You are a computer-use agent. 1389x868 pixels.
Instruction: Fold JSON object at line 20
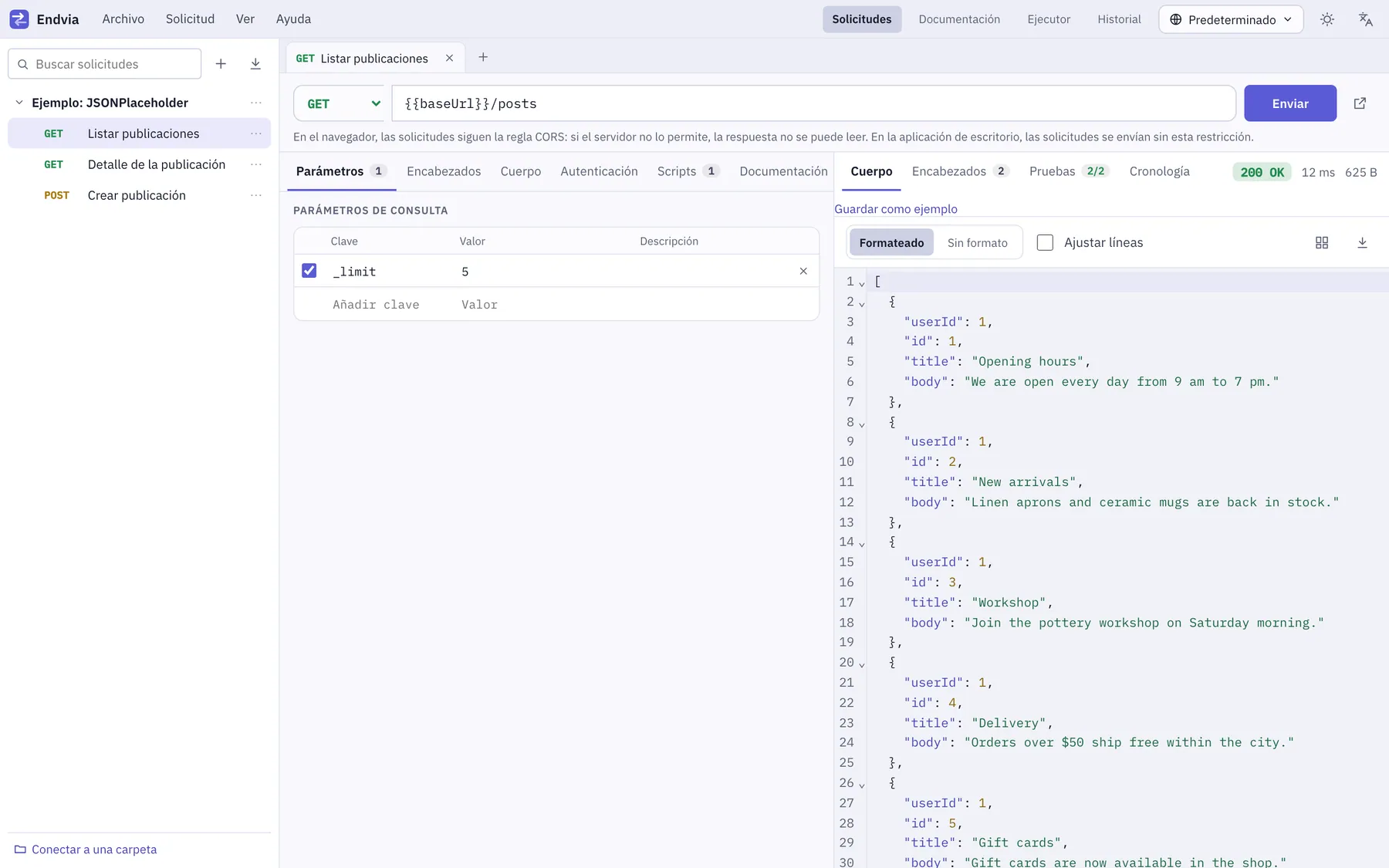(862, 664)
